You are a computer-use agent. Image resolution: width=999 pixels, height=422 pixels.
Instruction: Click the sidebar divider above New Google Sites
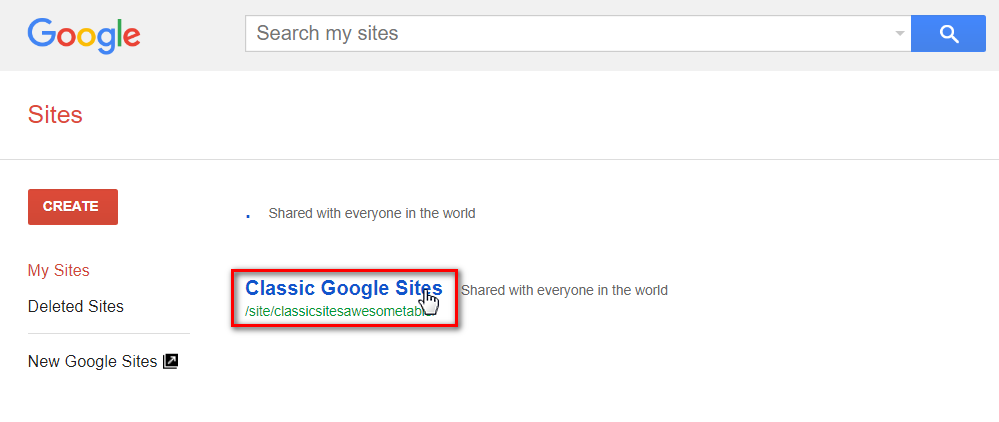point(109,333)
